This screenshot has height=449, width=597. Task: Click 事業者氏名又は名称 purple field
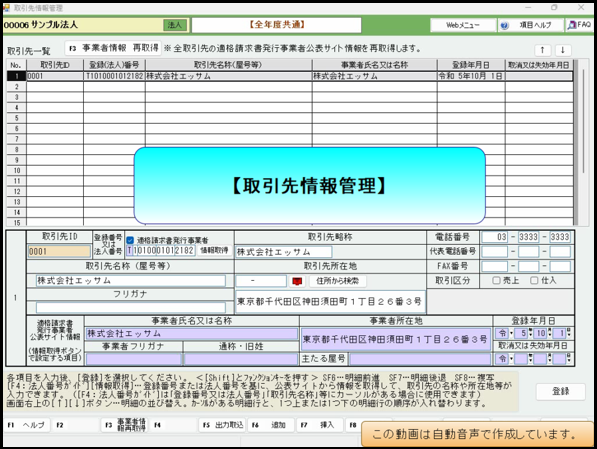(x=192, y=334)
